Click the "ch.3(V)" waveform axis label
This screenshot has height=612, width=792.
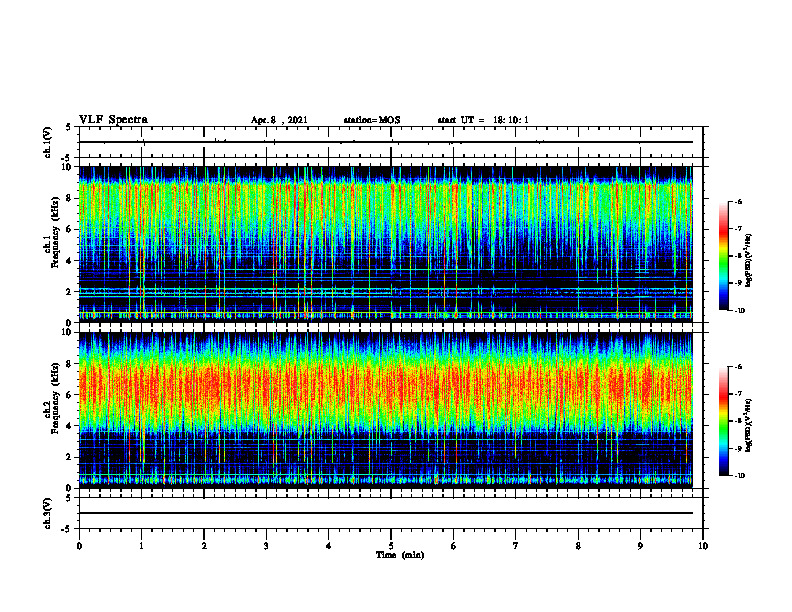pyautogui.click(x=47, y=513)
